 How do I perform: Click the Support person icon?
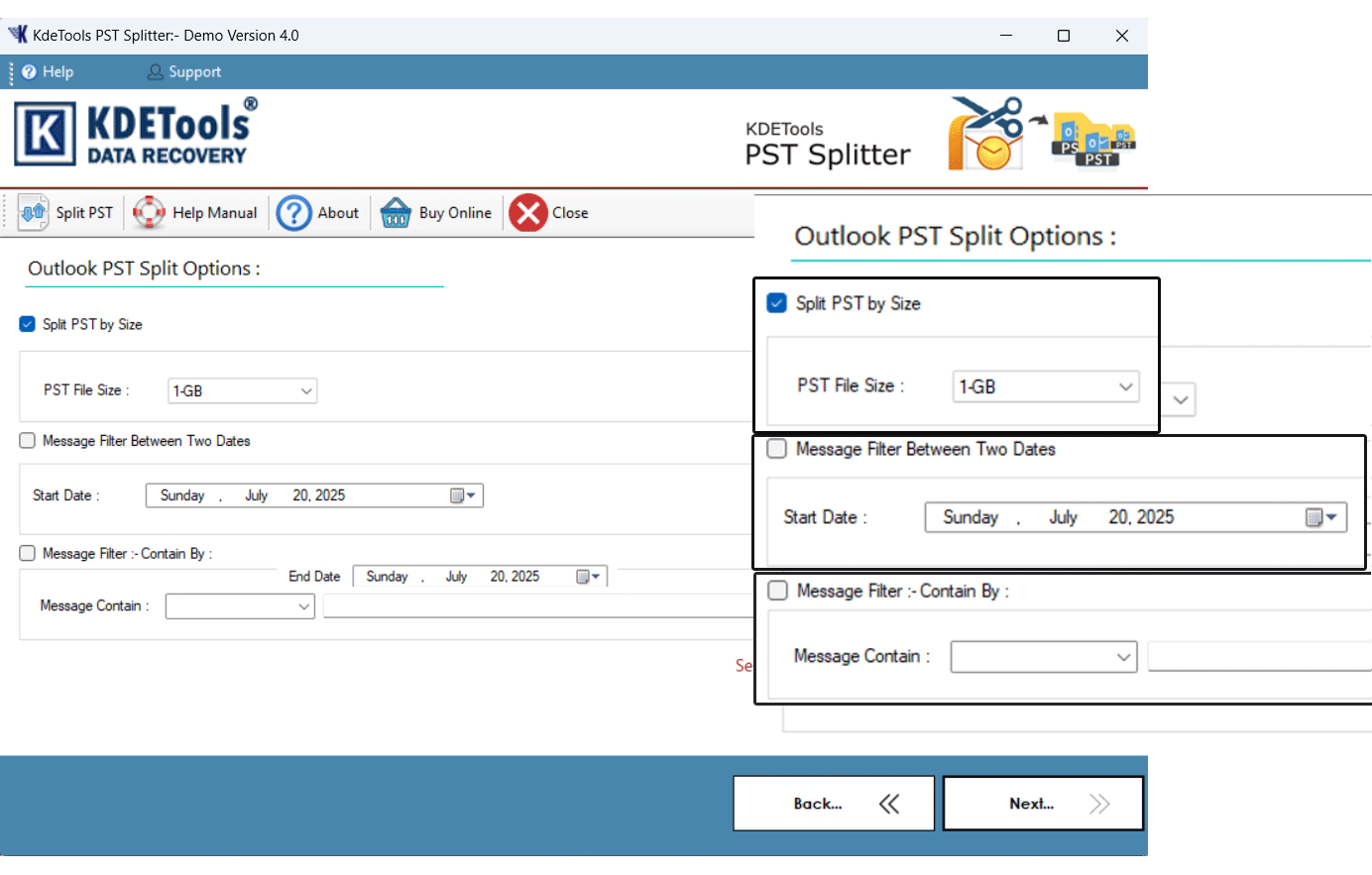pos(155,71)
